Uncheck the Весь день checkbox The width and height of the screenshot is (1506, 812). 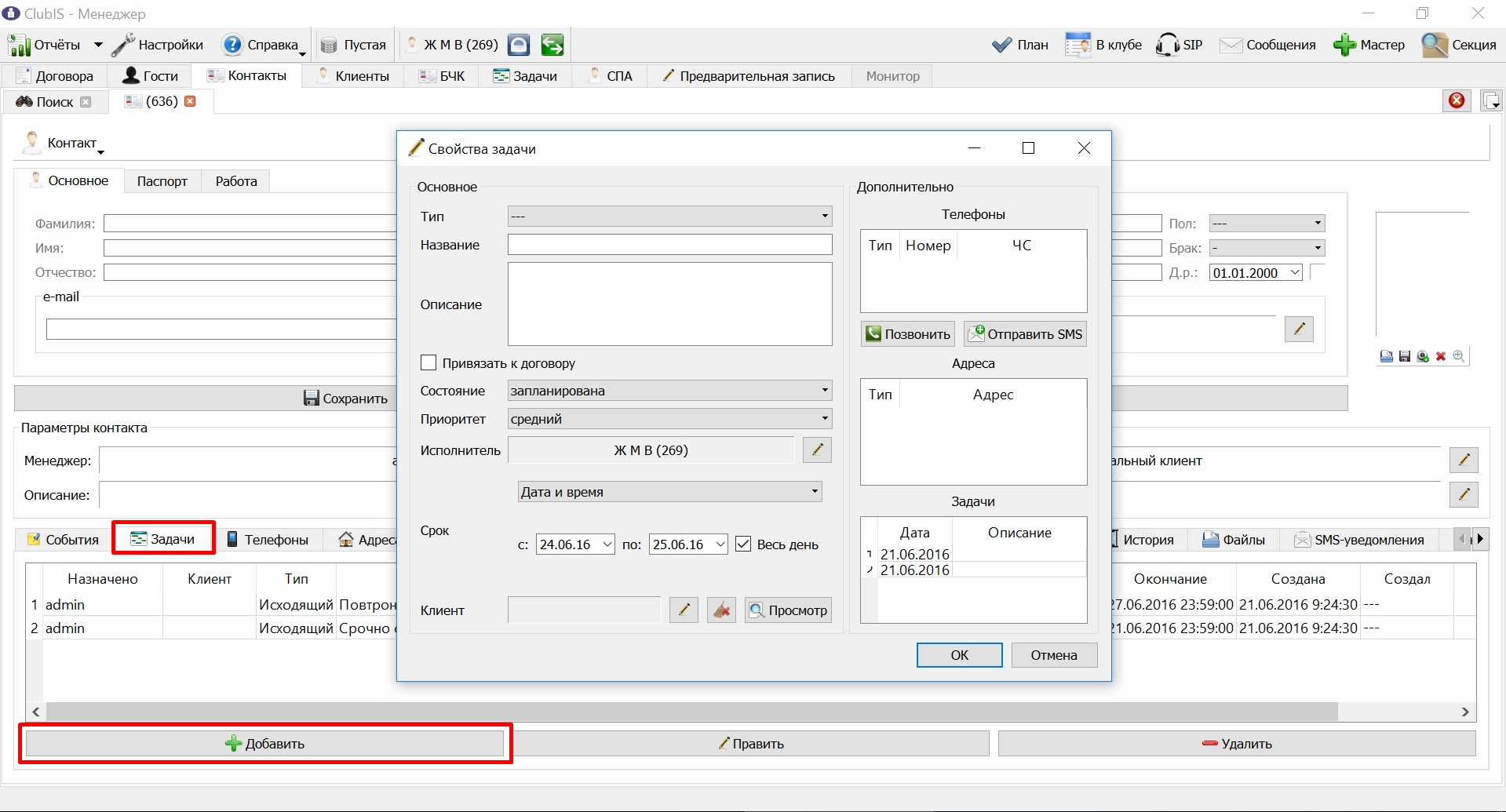[743, 544]
